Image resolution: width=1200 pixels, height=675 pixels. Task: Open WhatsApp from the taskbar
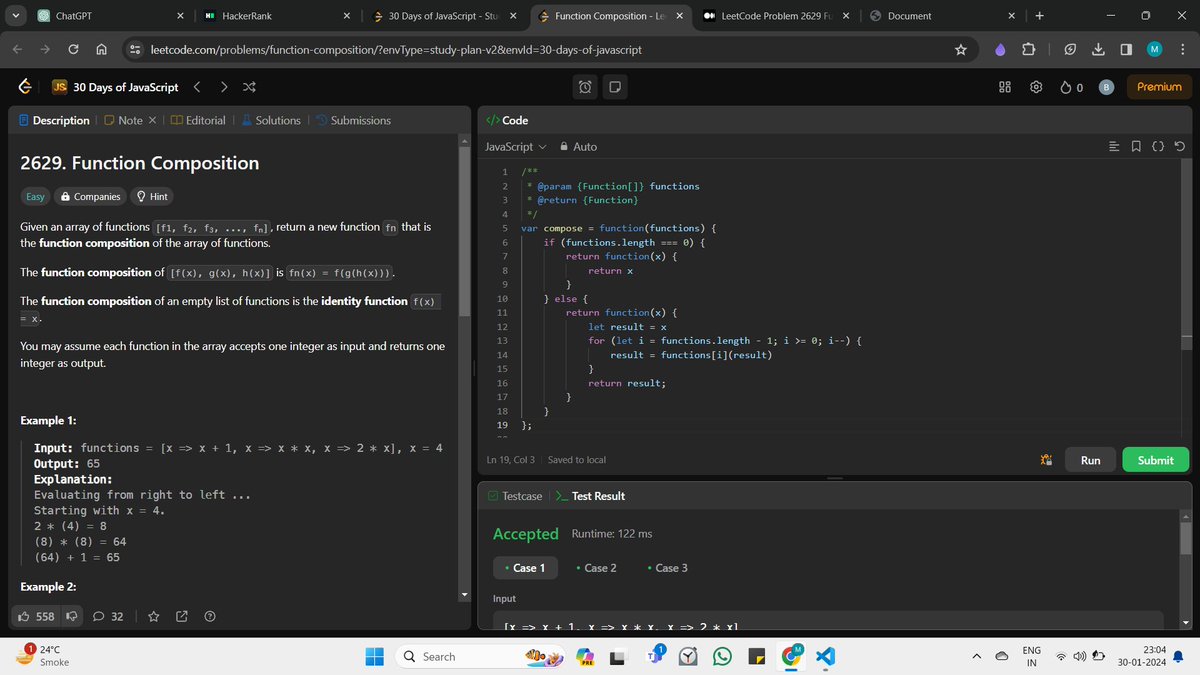coord(721,657)
